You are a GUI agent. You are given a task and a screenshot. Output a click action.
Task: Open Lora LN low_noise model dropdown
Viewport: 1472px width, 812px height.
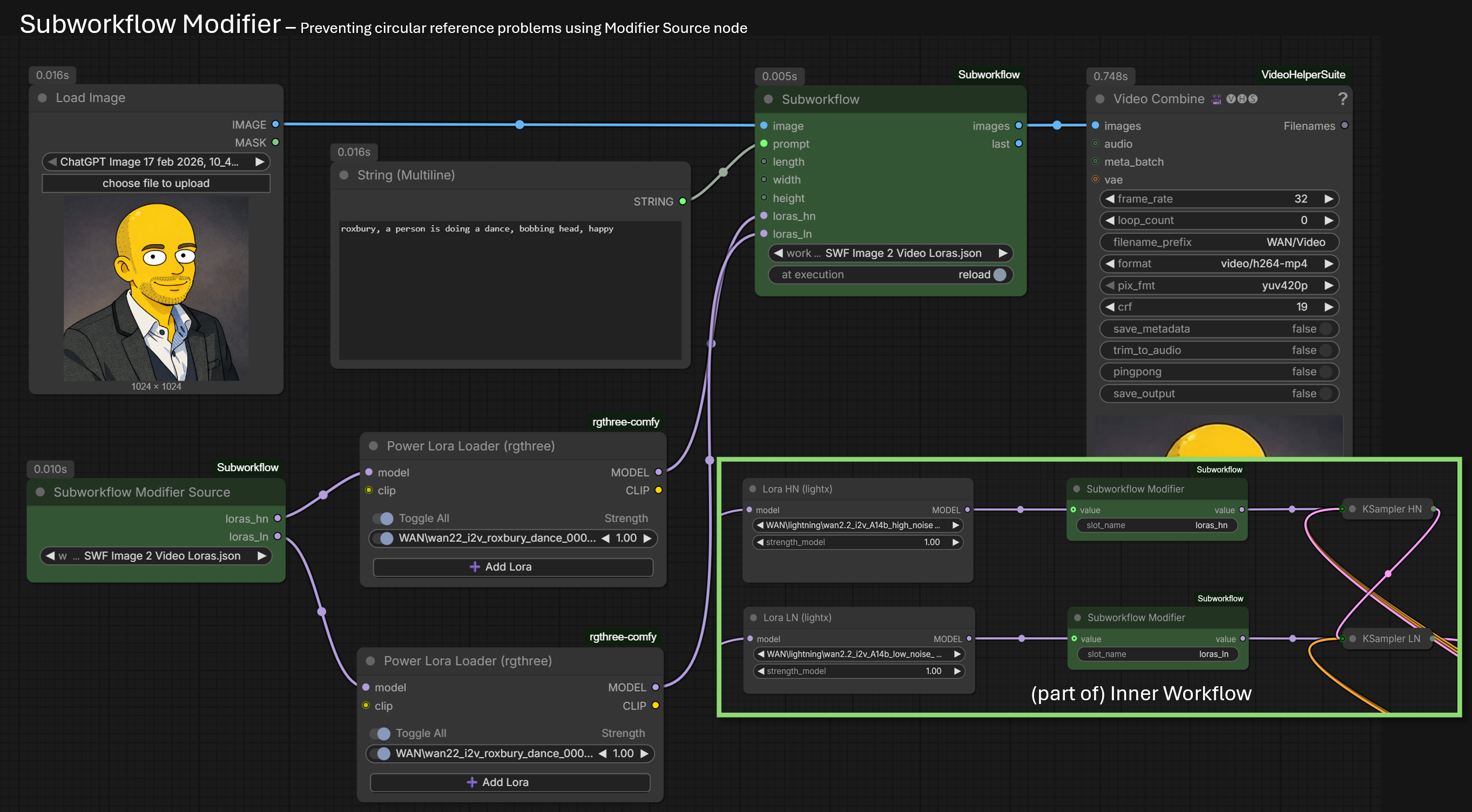click(x=860, y=654)
